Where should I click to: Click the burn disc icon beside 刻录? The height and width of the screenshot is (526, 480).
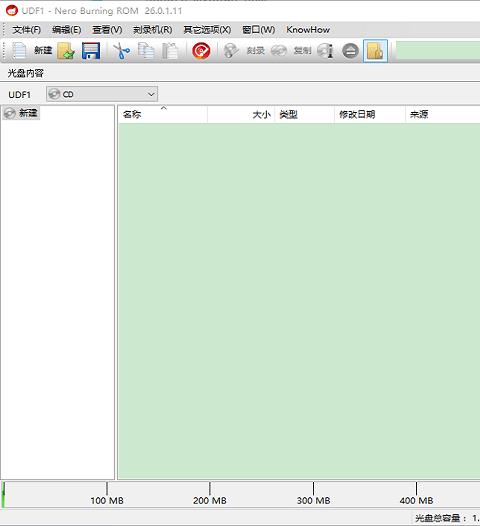coord(231,51)
